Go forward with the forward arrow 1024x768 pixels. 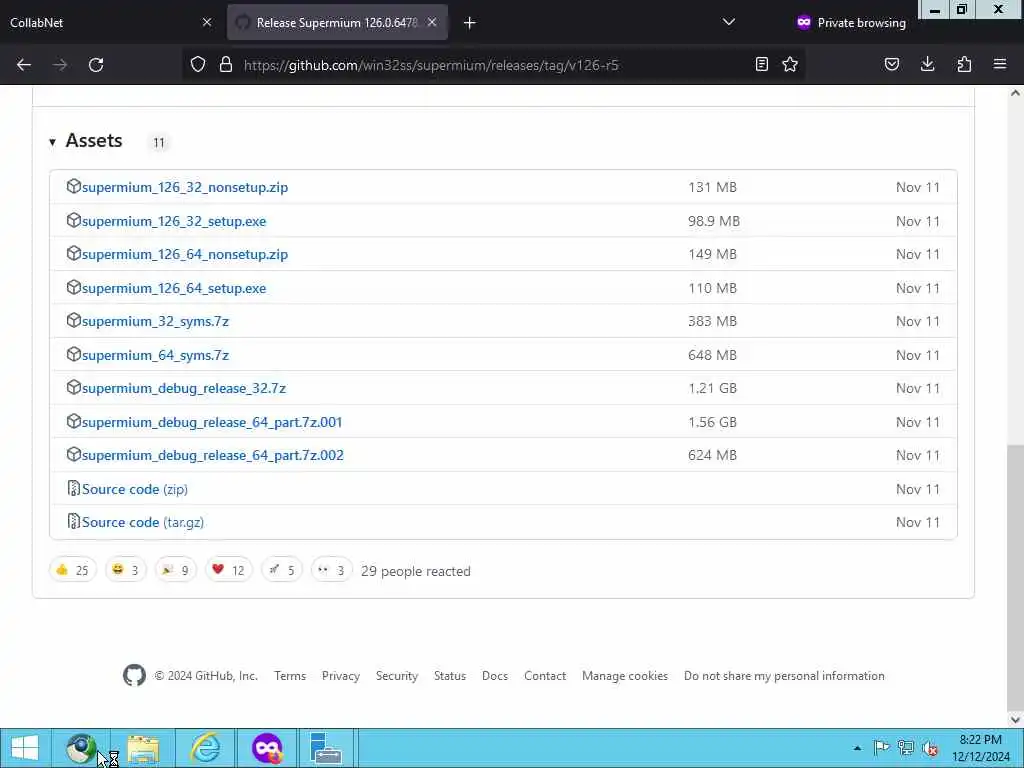60,65
